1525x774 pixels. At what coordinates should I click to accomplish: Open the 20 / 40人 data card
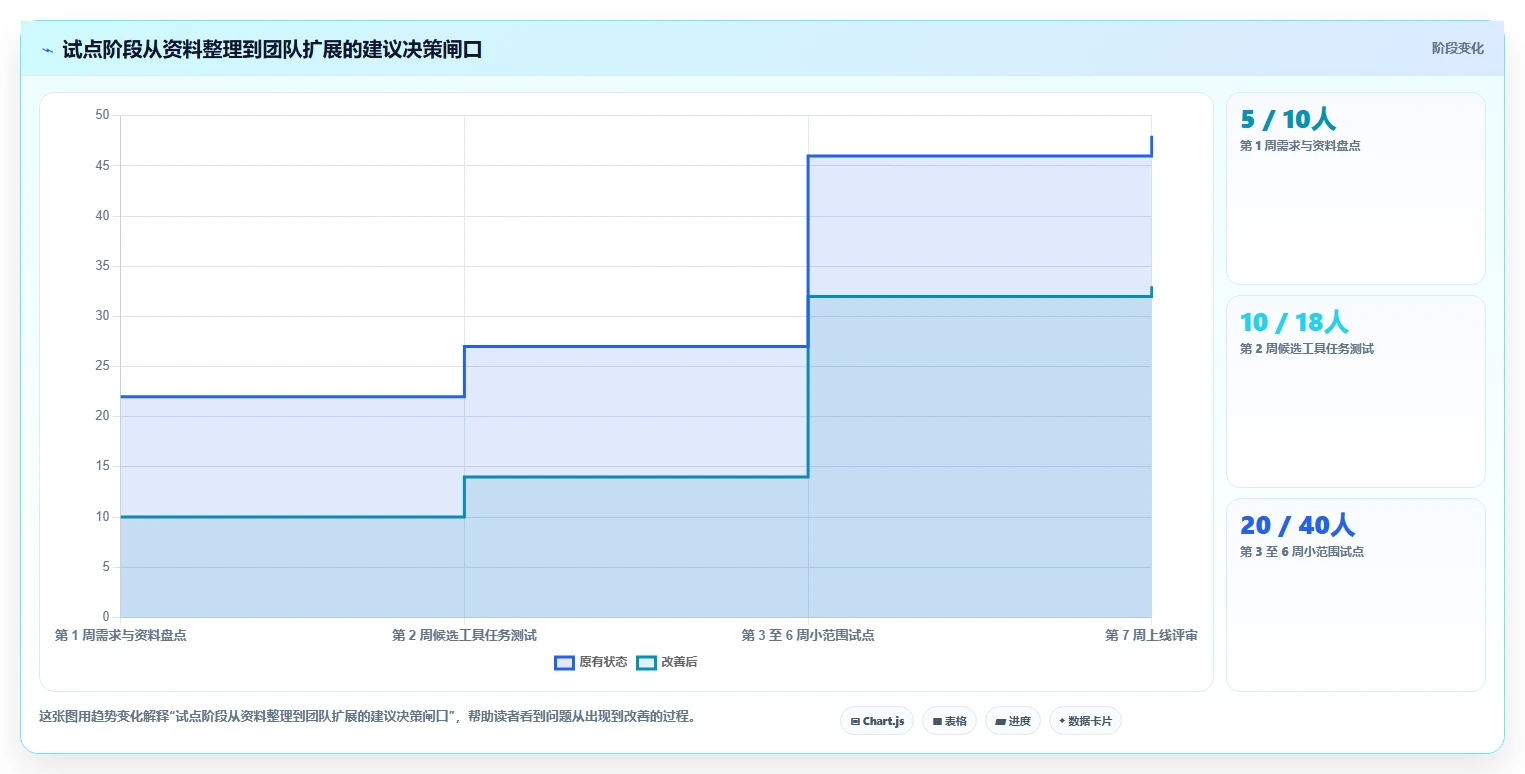(x=1355, y=595)
